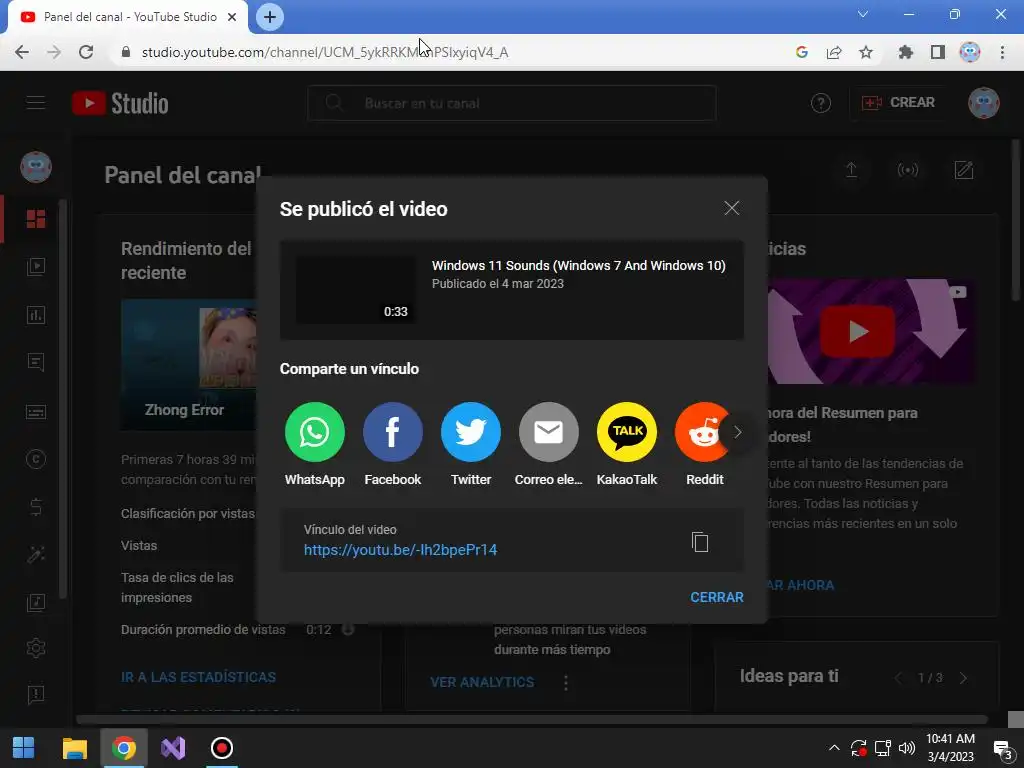Viewport: 1024px width, 768px height.
Task: Open the Content sidebar icon
Action: click(x=36, y=266)
